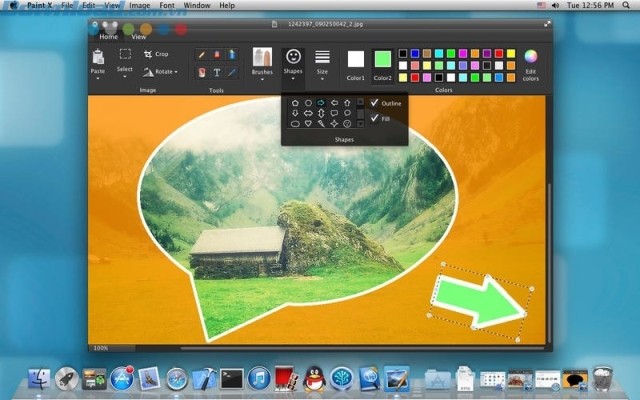Select the Color1 white swatch
The width and height of the screenshot is (640, 400).
point(356,59)
